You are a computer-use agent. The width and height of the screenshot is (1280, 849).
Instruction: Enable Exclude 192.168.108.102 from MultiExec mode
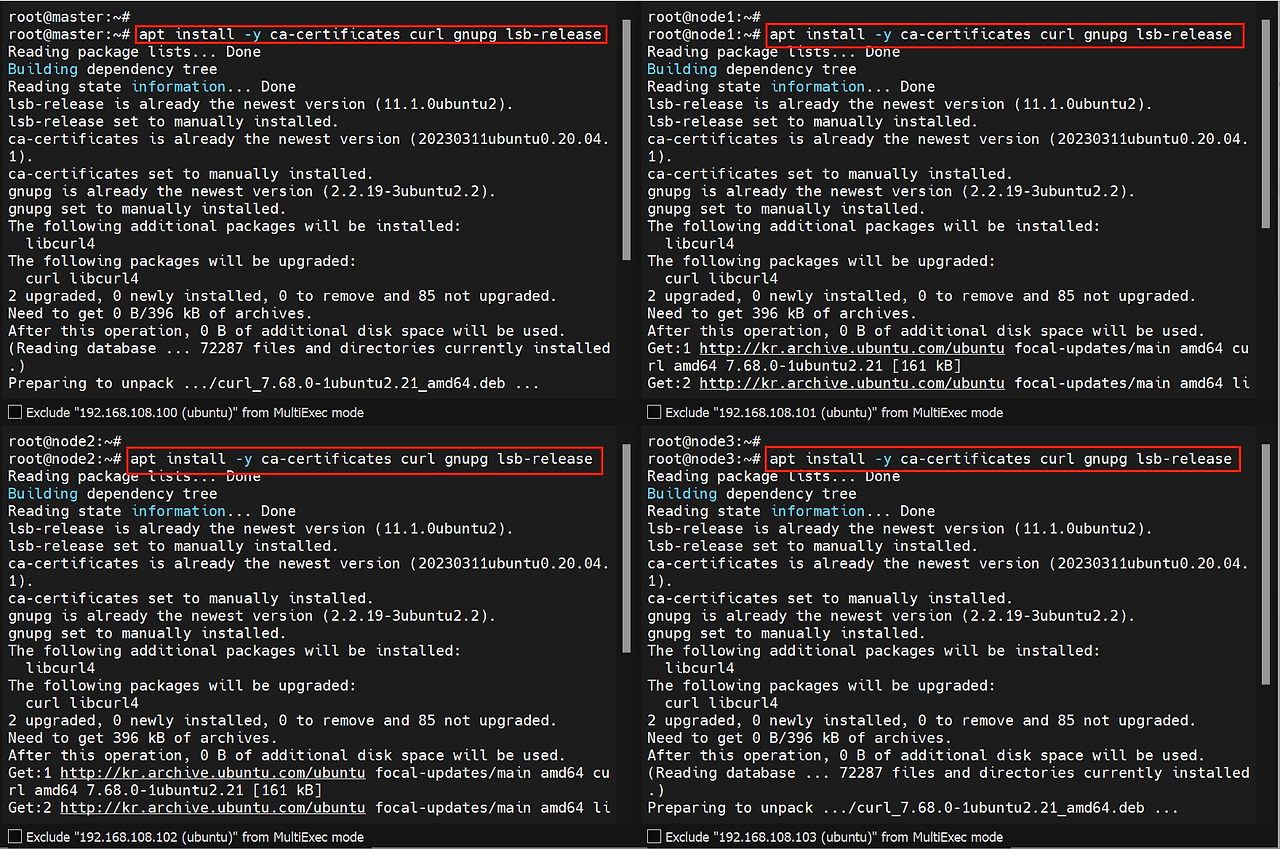click(x=15, y=837)
